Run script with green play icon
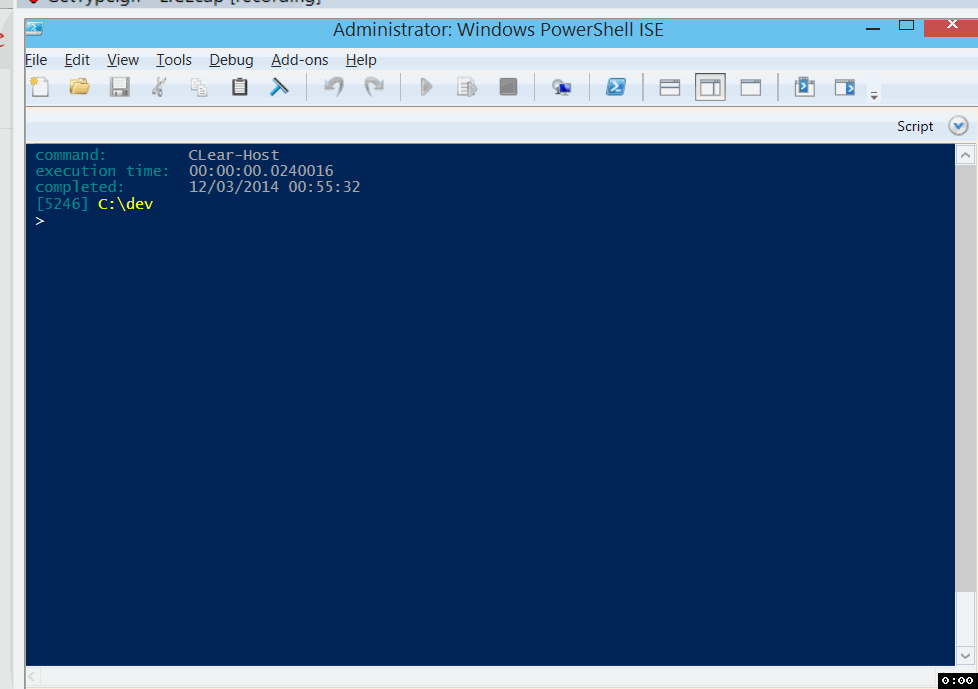Viewport: 978px width, 689px height. click(x=427, y=87)
